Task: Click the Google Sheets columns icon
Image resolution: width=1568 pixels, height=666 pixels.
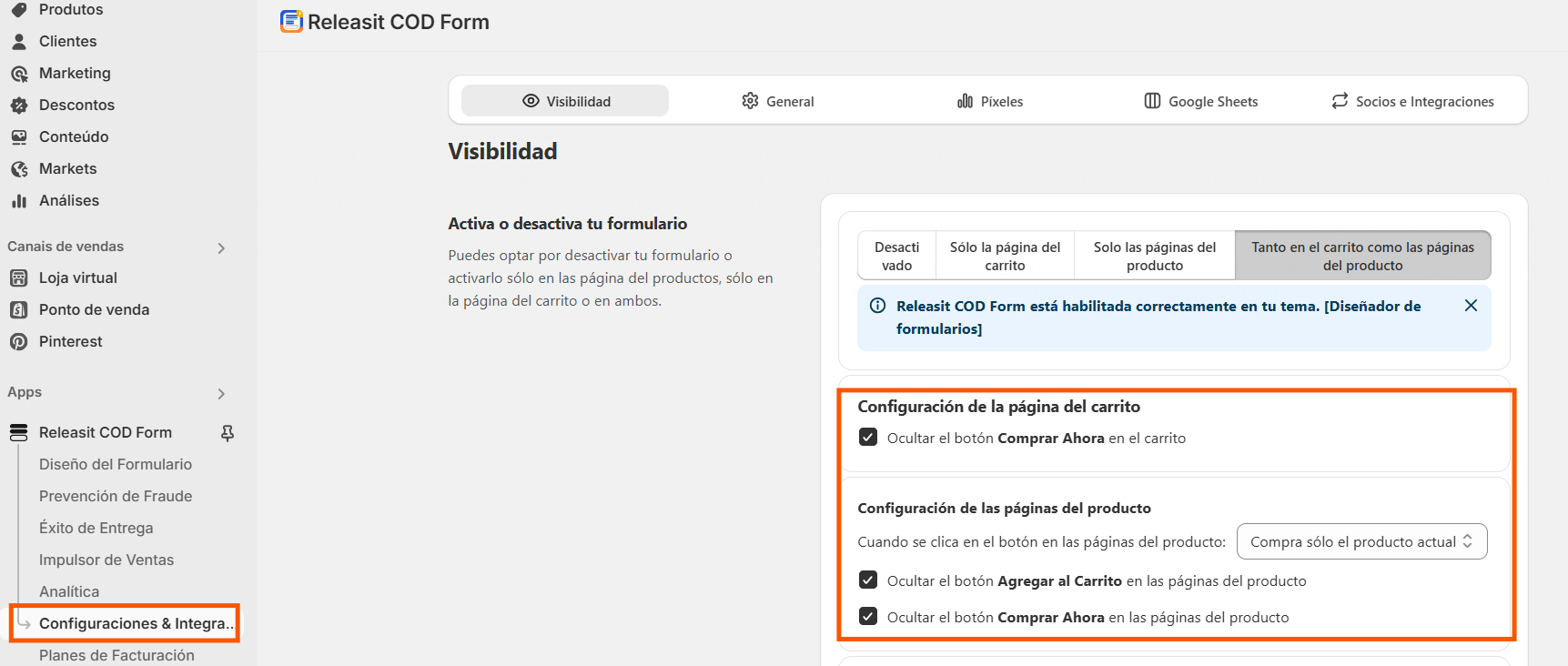Action: 1152,101
